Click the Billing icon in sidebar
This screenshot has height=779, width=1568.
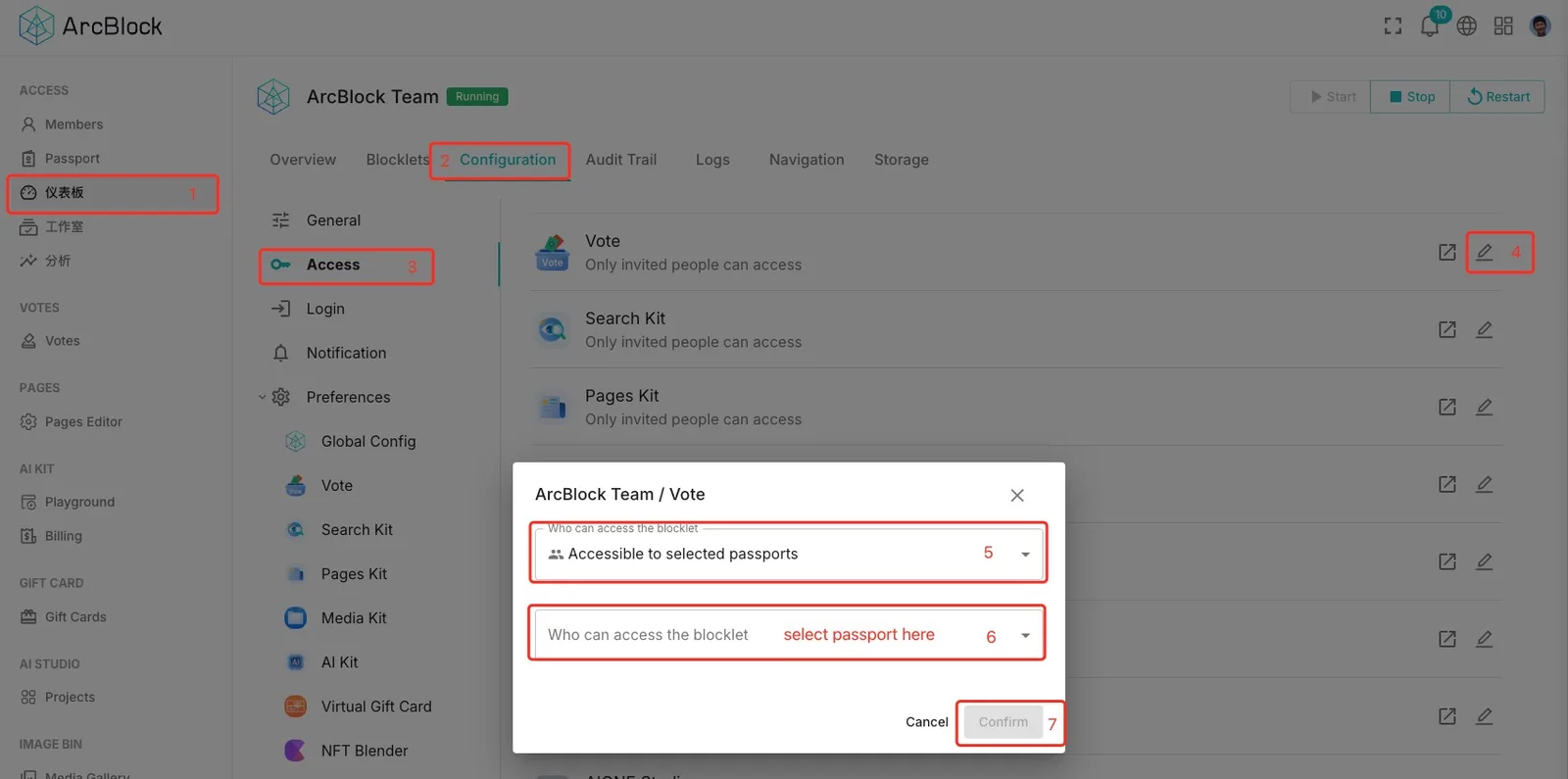pyautogui.click(x=28, y=536)
